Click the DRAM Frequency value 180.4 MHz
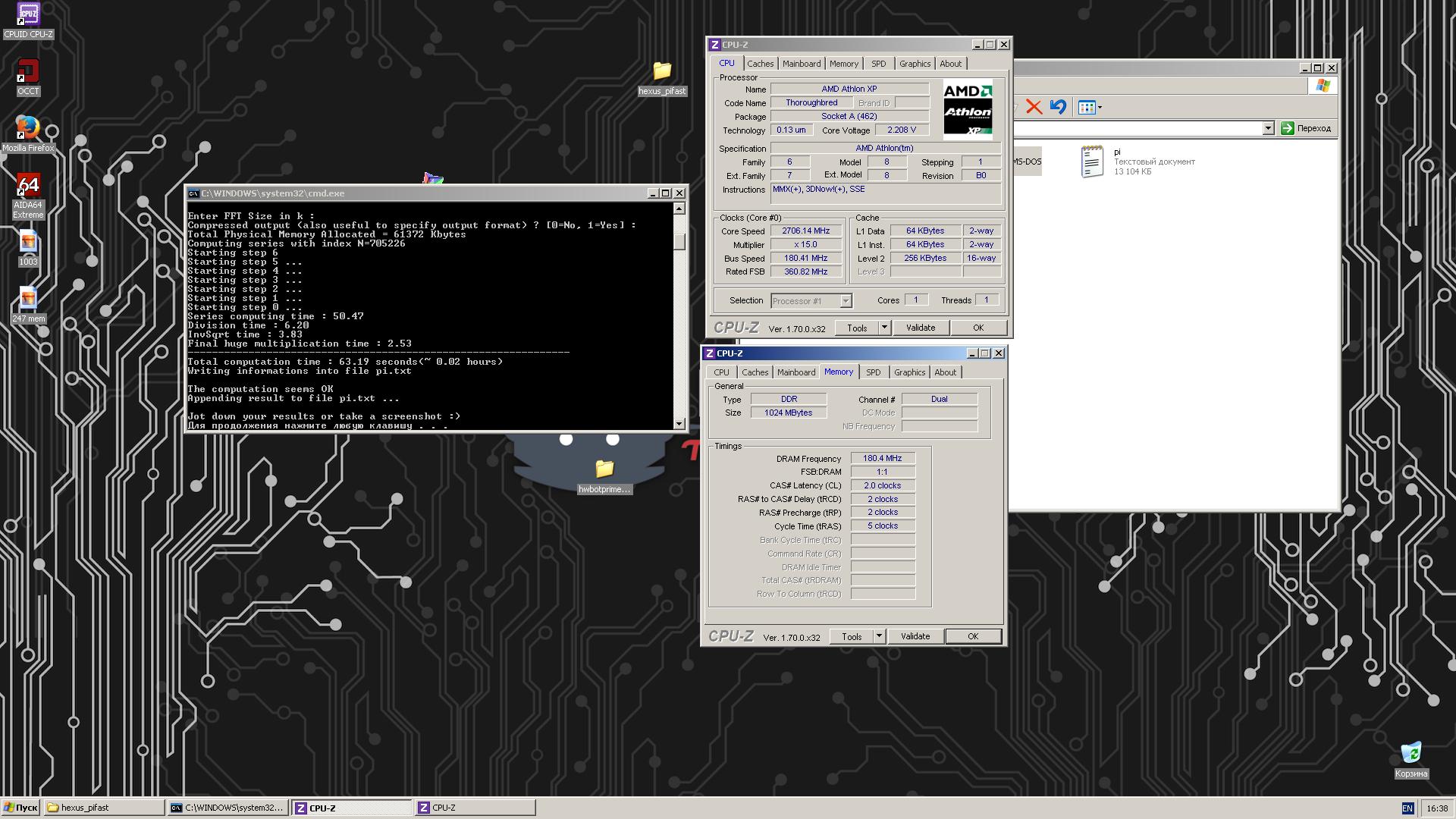This screenshot has width=1456, height=819. pyautogui.click(x=883, y=458)
